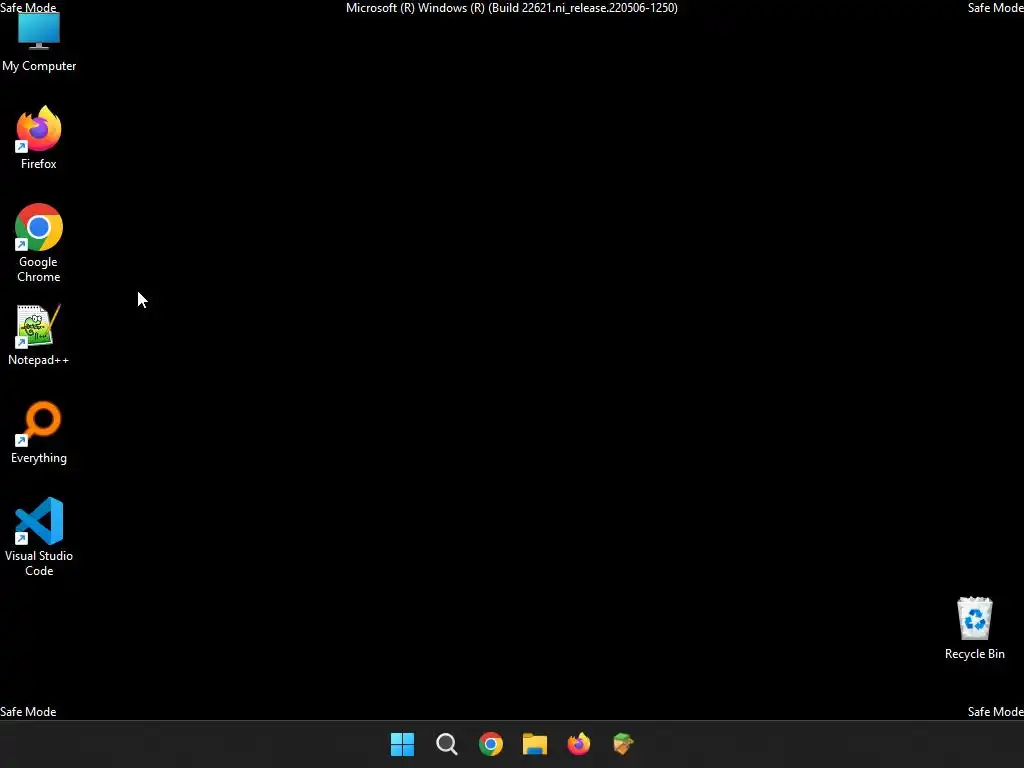This screenshot has height=768, width=1024.
Task: Click the 'Notepad++' label text
Action: [x=39, y=360]
